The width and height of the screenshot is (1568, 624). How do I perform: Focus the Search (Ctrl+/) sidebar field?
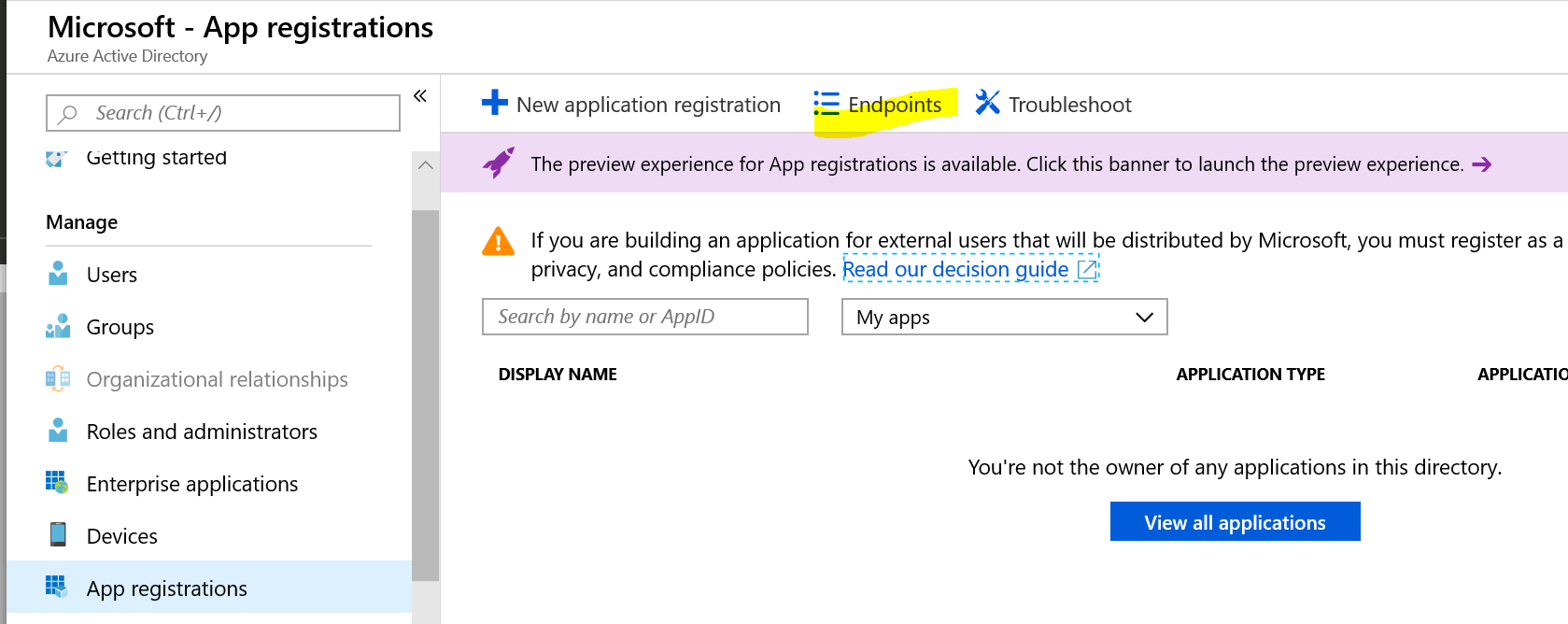tap(223, 113)
